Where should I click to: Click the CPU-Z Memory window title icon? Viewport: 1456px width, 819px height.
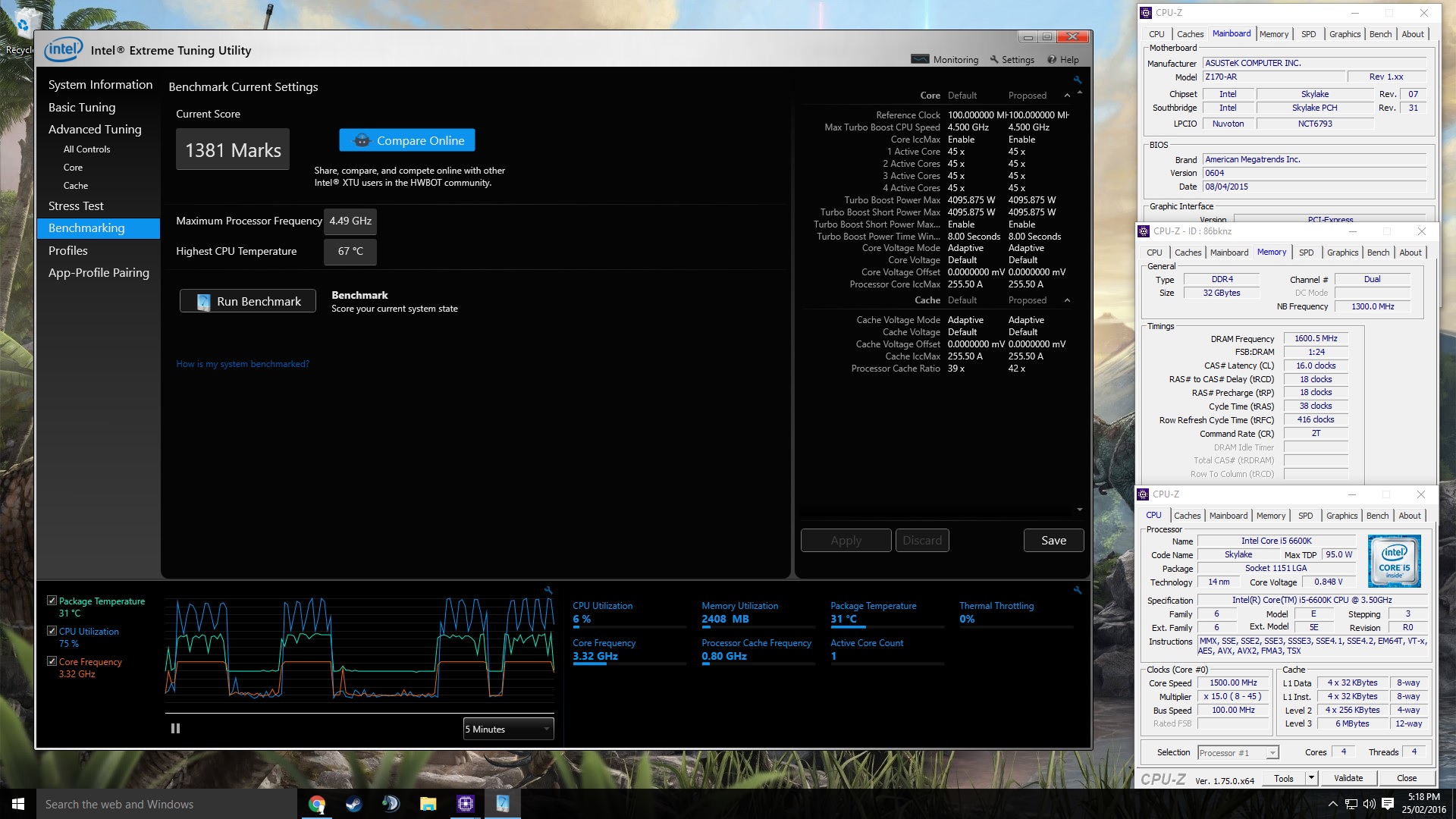pos(1144,231)
